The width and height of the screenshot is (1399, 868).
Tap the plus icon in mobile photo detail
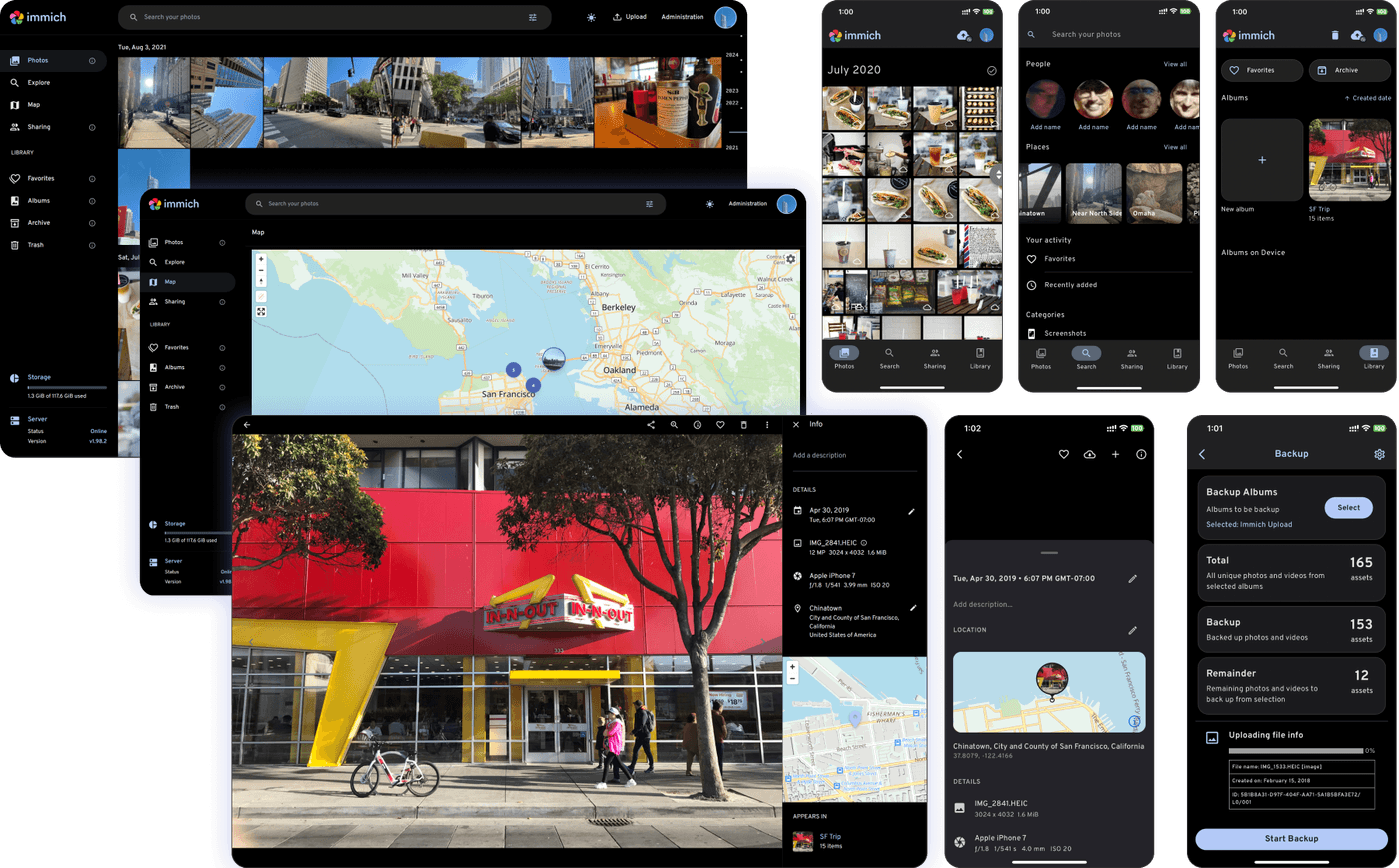click(1115, 454)
